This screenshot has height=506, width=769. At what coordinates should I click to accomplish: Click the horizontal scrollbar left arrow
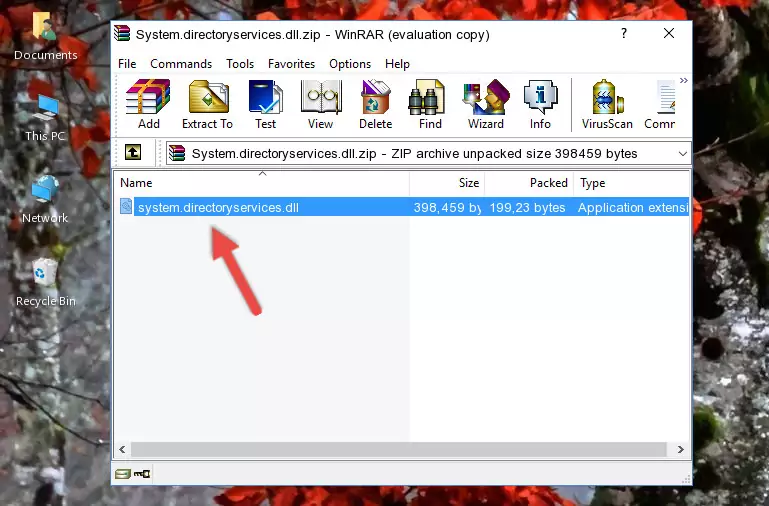click(x=122, y=449)
